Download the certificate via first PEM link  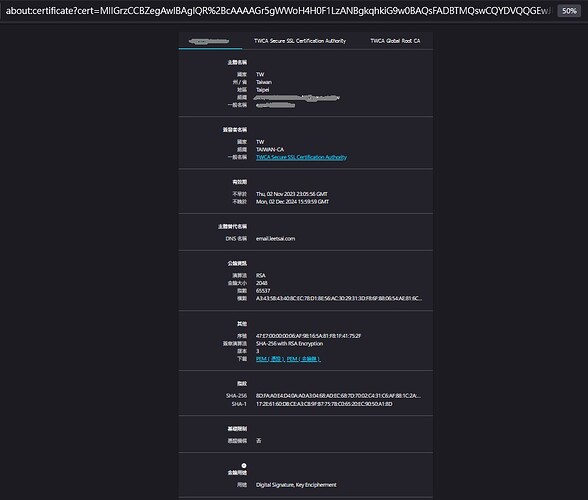pyautogui.click(x=270, y=359)
